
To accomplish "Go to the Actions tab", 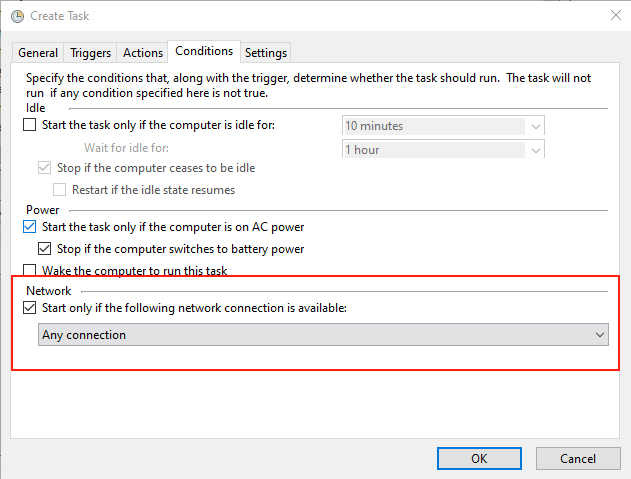I will point(142,52).
